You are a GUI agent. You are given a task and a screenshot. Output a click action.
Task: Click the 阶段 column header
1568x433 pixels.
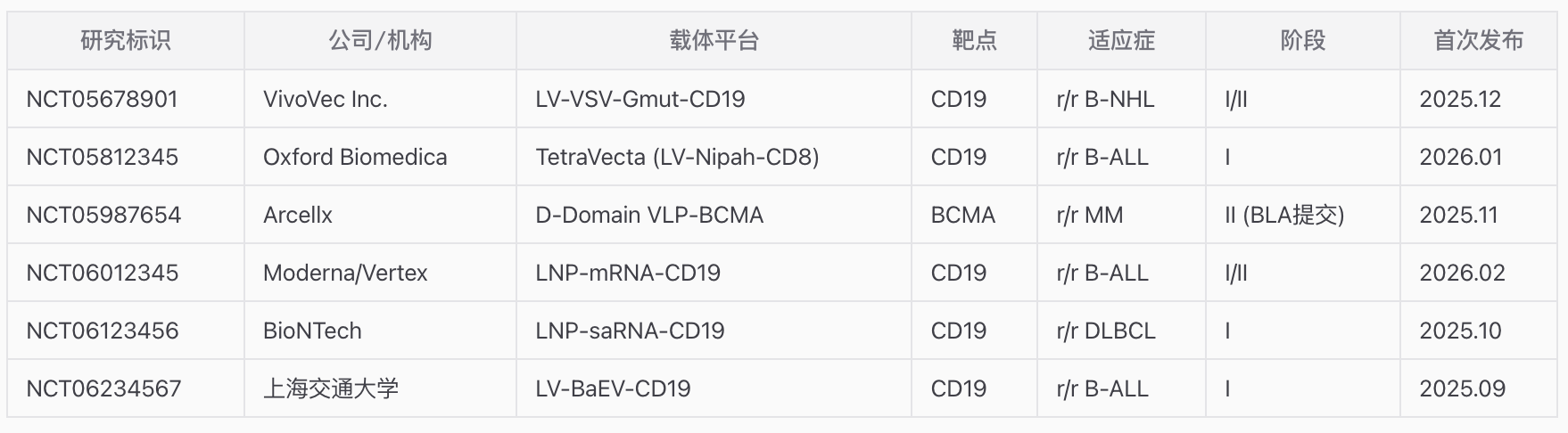[x=1302, y=41]
